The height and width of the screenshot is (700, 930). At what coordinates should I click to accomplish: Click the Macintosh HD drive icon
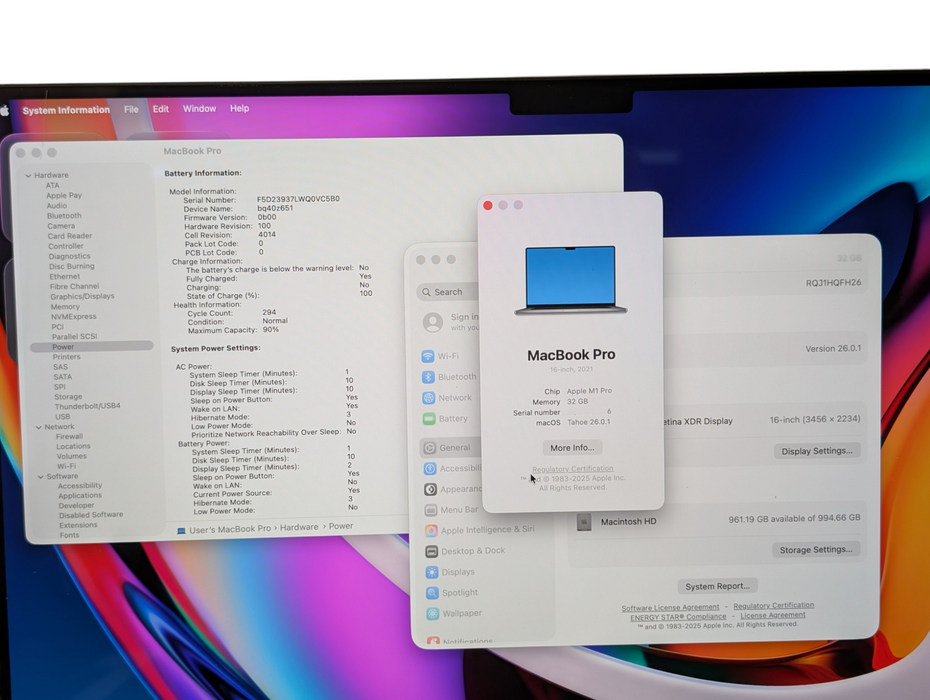(584, 522)
